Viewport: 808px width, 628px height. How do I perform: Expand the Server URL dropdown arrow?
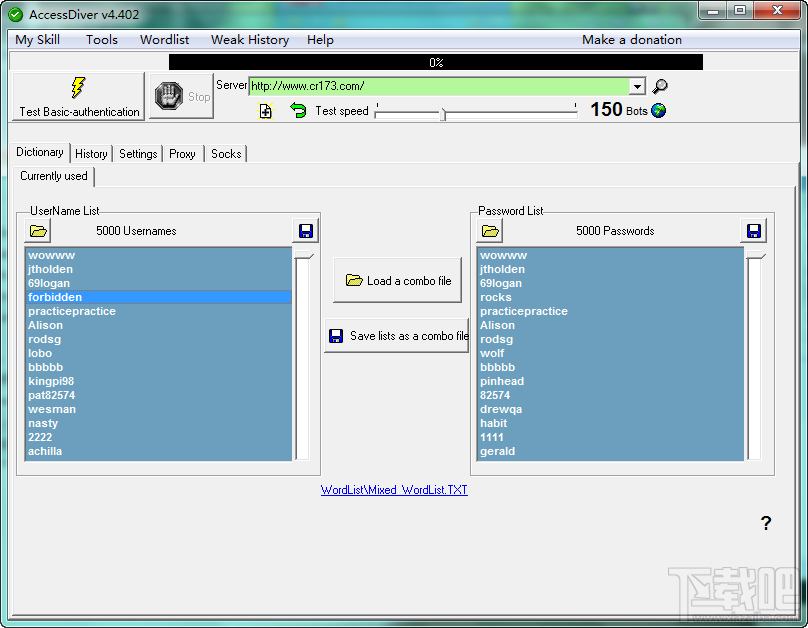637,86
